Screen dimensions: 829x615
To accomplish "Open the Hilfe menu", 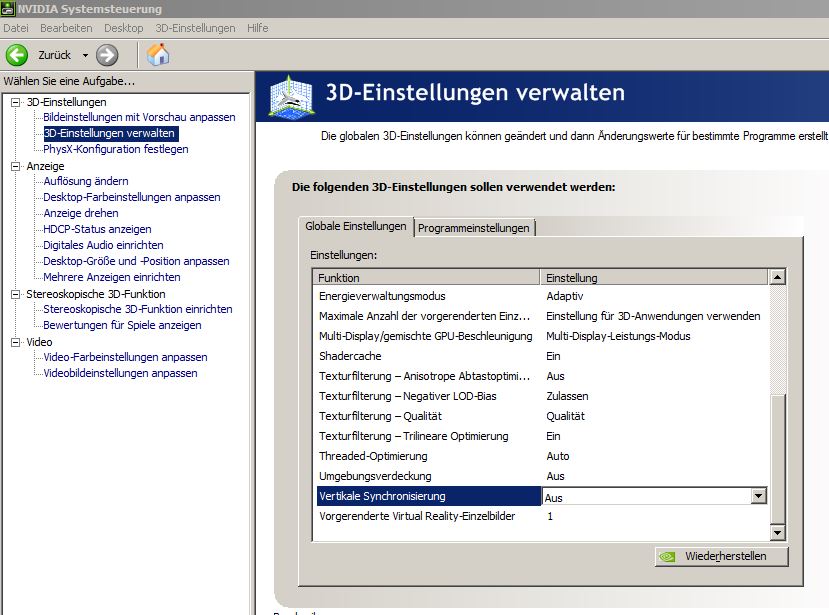I will coord(257,28).
